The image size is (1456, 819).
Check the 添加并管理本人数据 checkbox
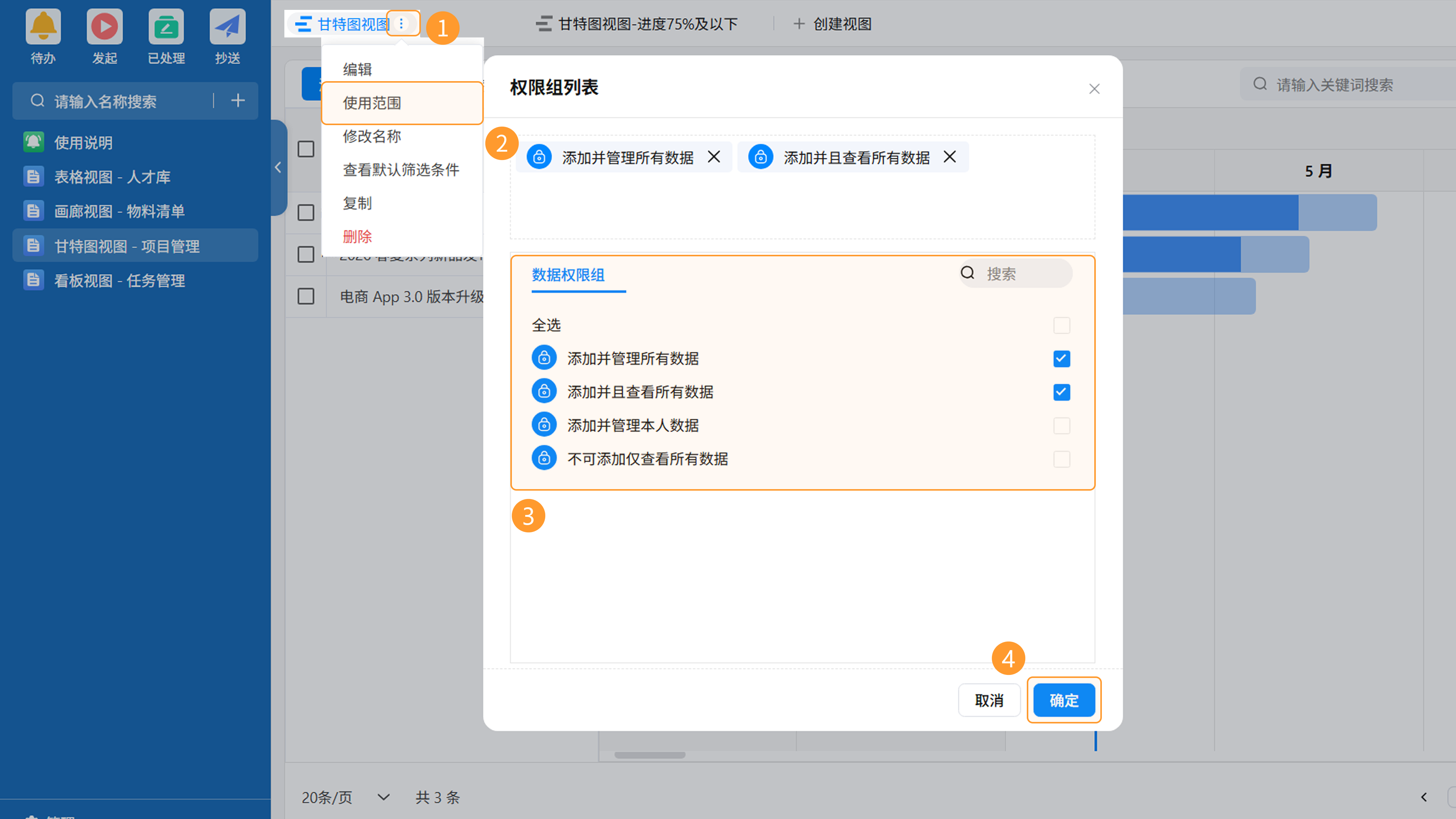1062,425
